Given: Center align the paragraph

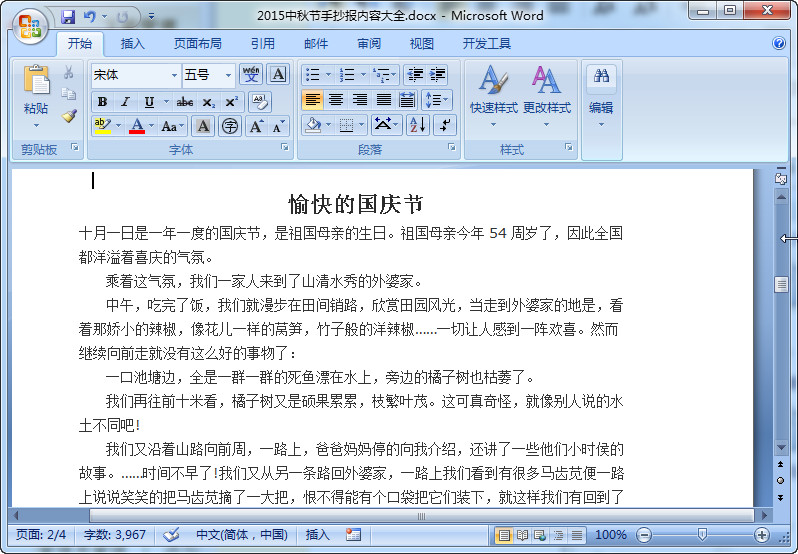Looking at the screenshot, I should 336,100.
